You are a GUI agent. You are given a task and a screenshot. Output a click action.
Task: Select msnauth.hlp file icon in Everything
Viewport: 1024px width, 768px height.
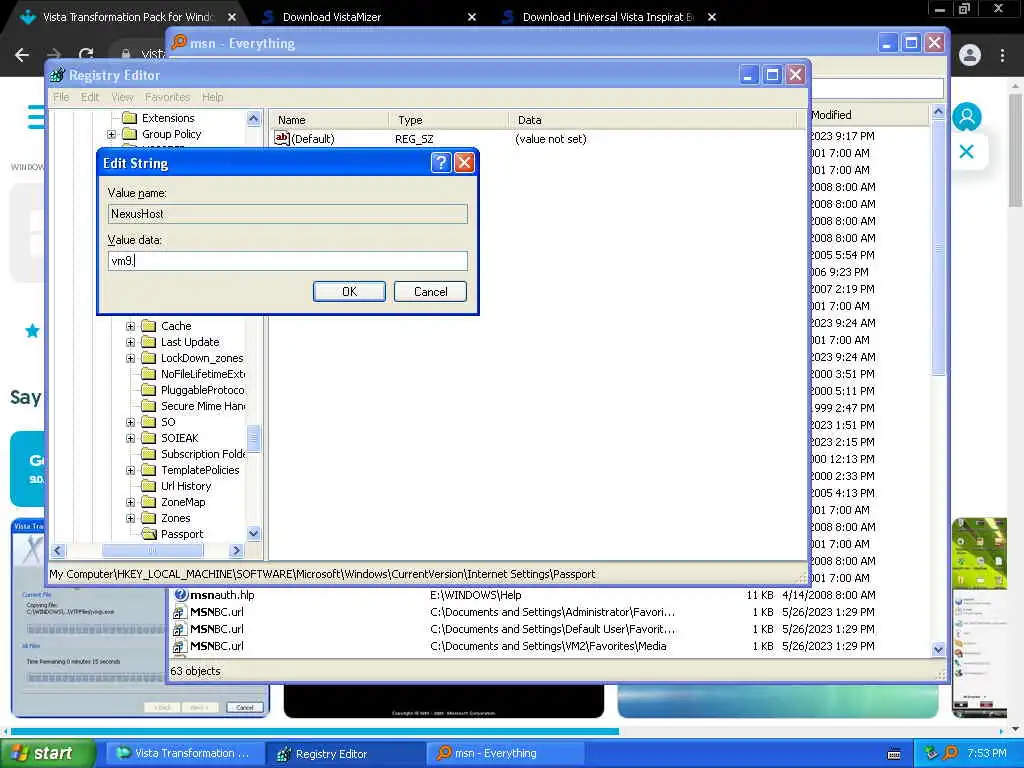(x=180, y=595)
